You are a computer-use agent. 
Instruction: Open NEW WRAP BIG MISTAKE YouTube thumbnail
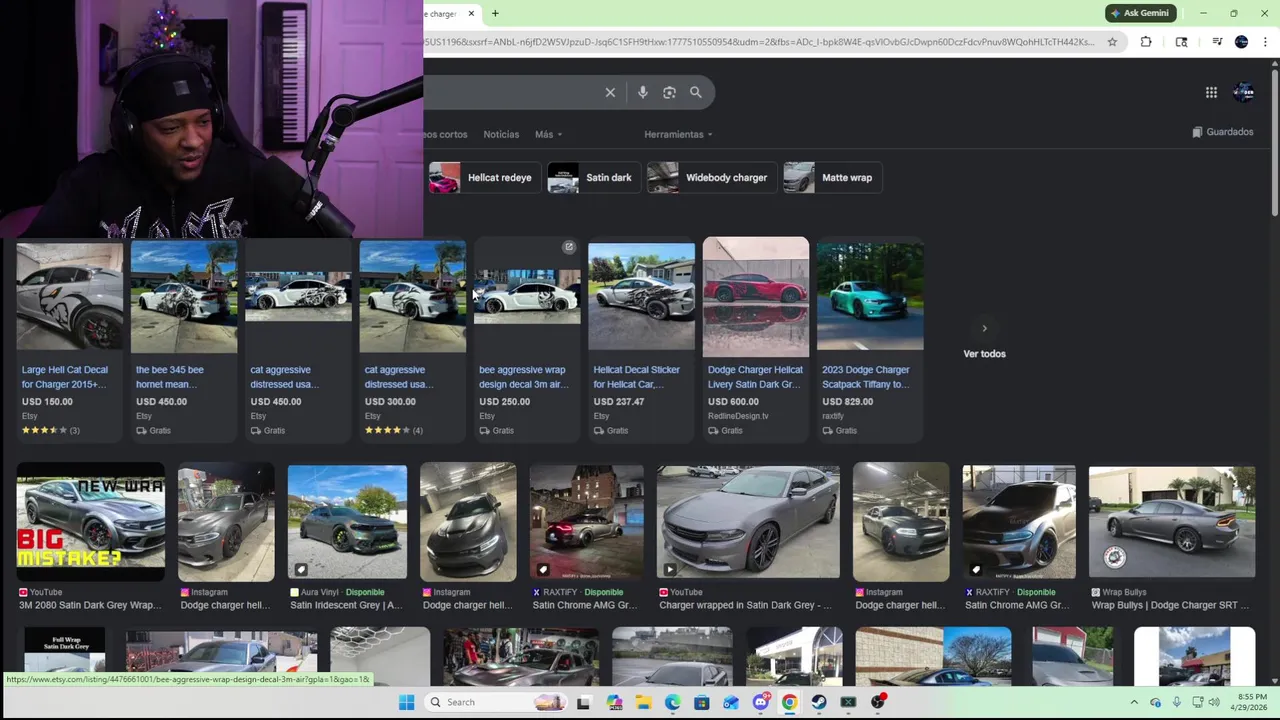click(90, 521)
